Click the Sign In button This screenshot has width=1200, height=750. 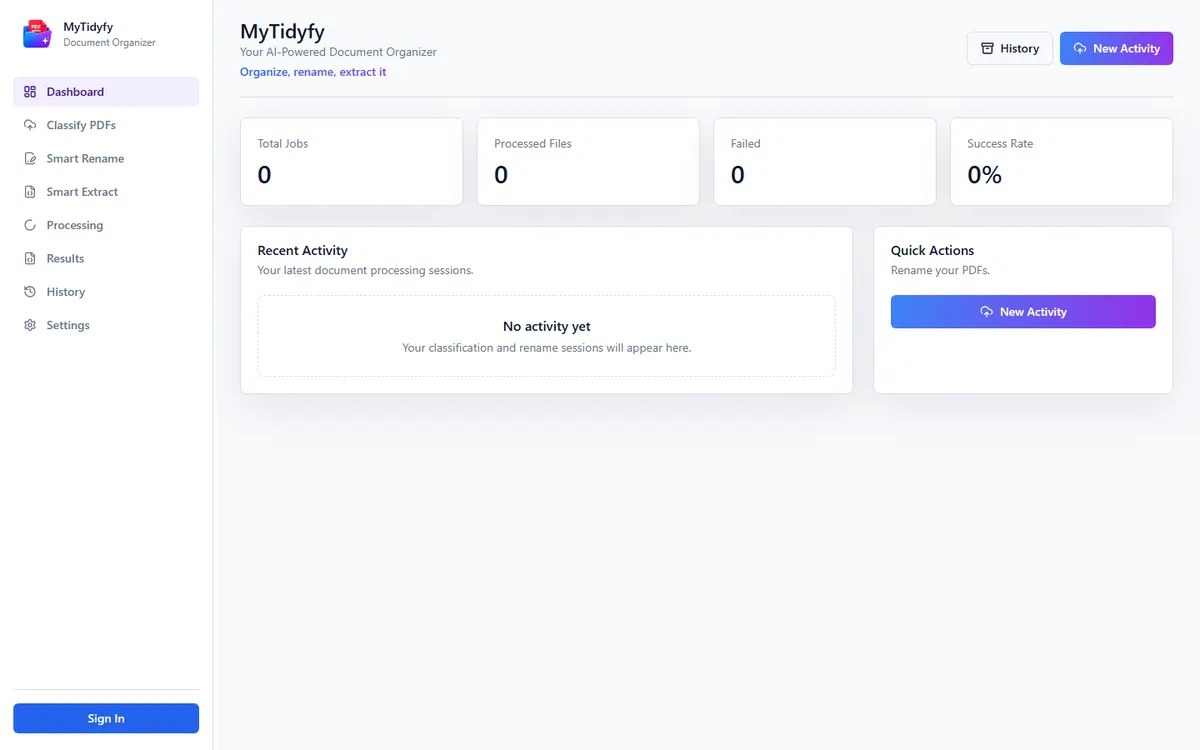[x=106, y=718]
